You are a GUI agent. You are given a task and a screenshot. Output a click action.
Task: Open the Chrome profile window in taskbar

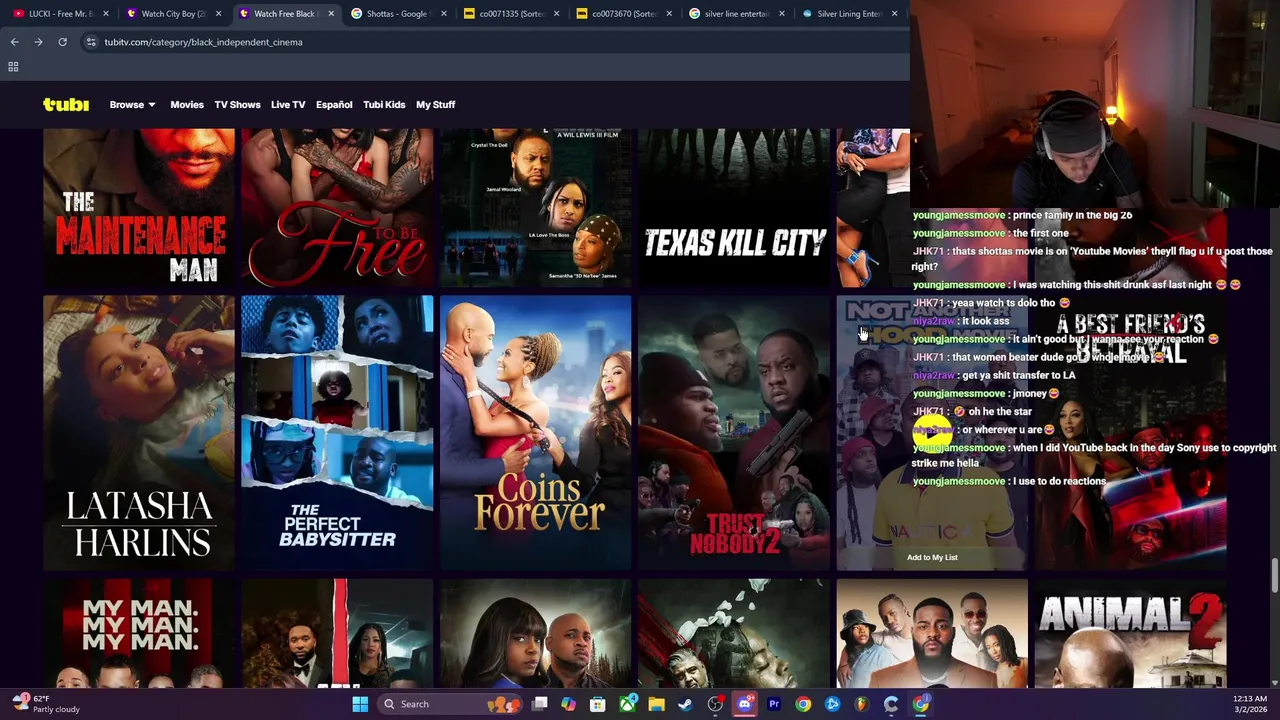tap(920, 704)
